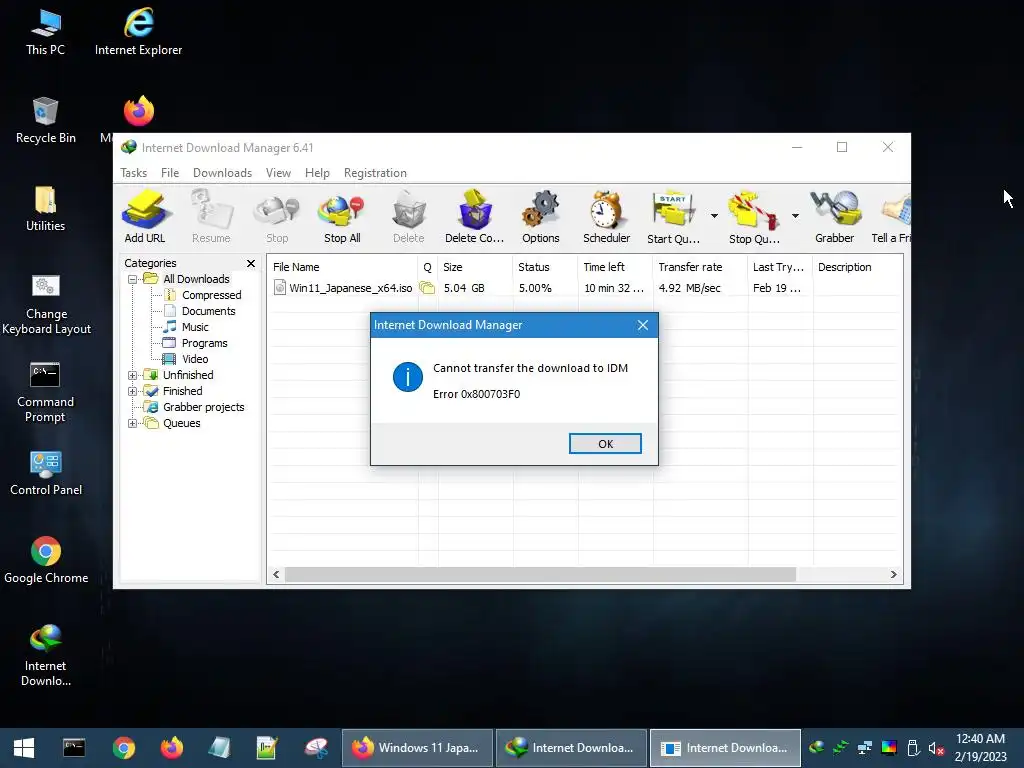Sort by File Name column header
The image size is (1024, 768).
344,267
